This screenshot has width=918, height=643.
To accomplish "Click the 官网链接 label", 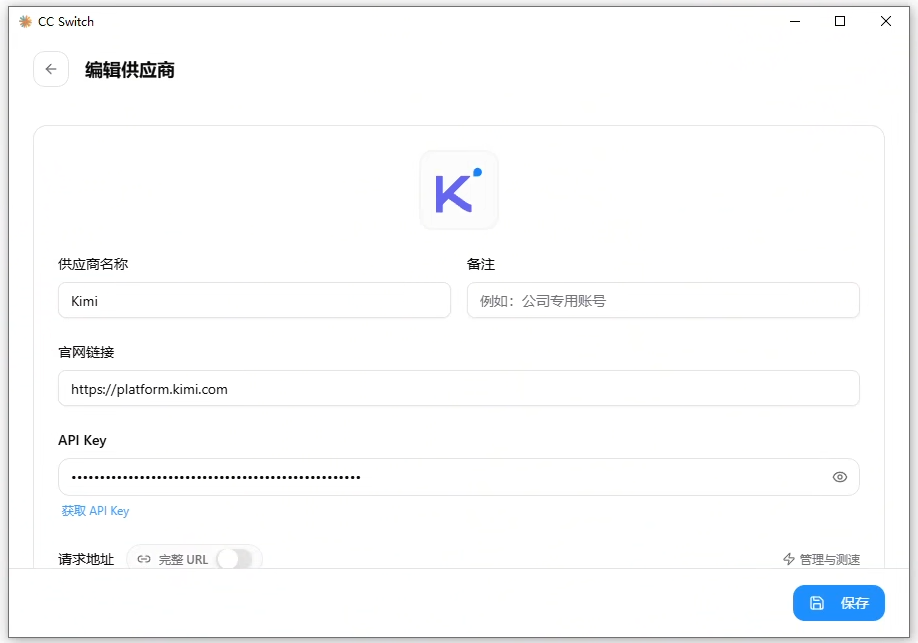I will click(x=86, y=352).
